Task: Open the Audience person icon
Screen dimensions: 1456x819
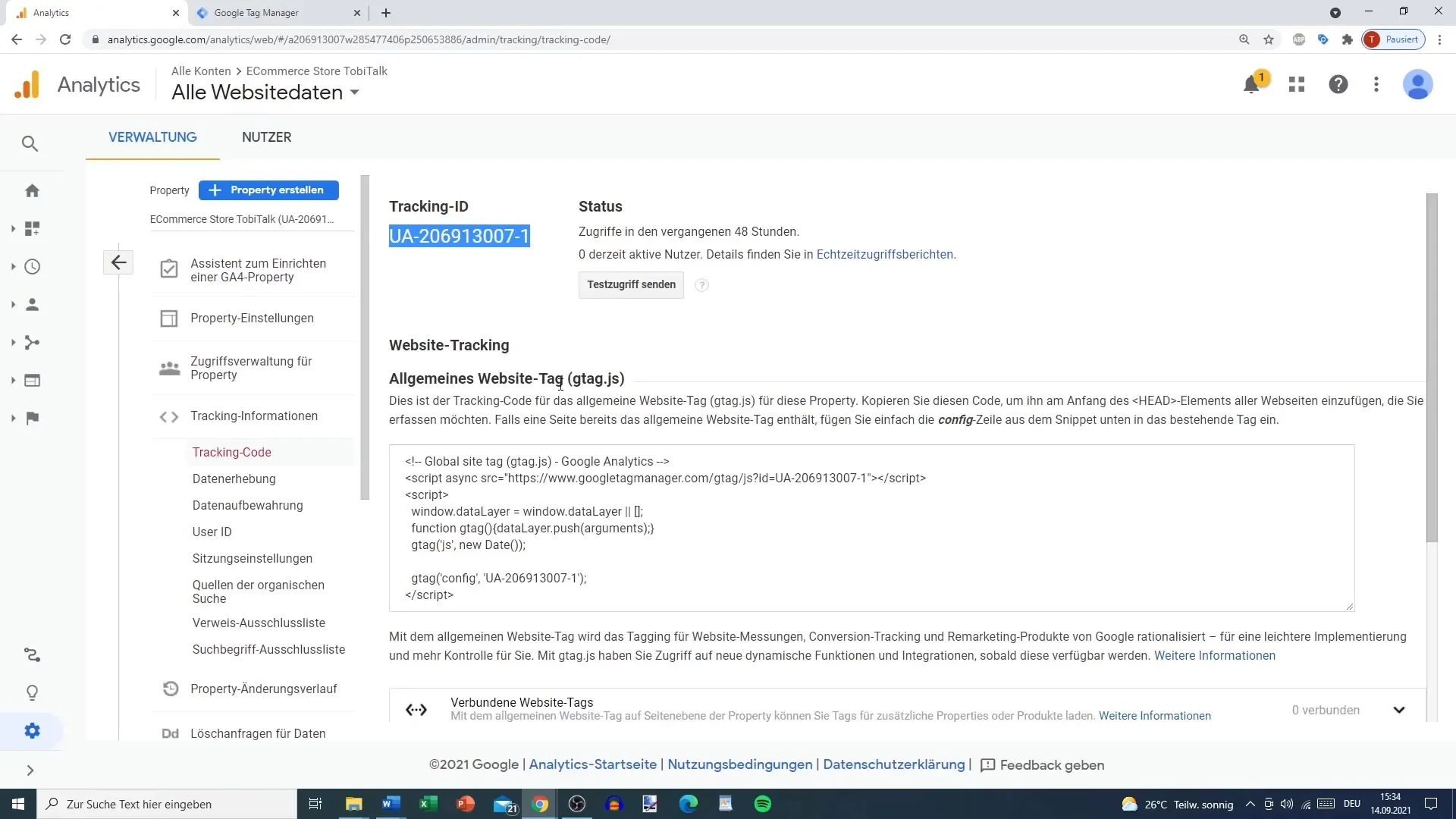Action: 32,304
